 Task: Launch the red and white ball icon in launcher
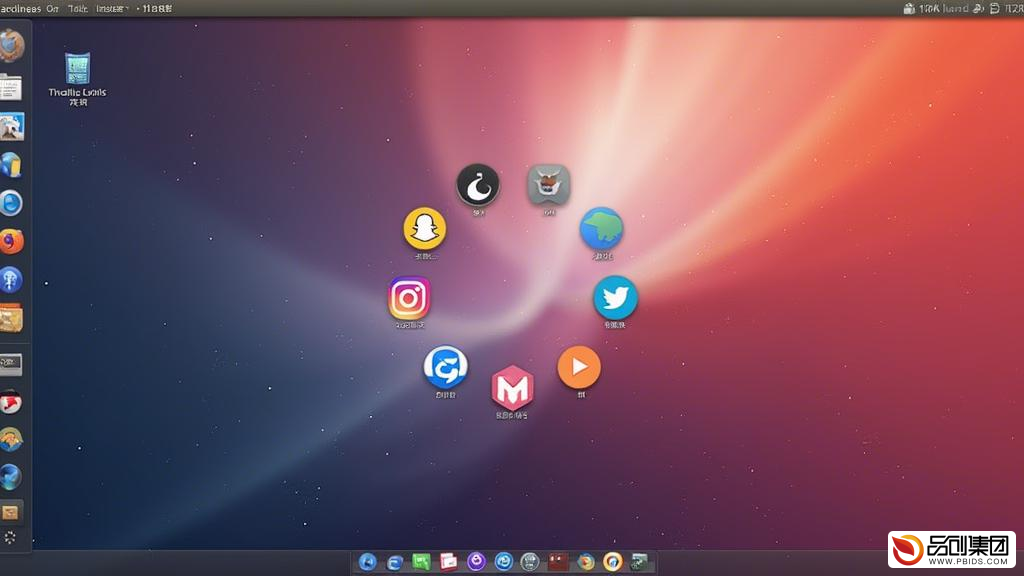point(11,402)
